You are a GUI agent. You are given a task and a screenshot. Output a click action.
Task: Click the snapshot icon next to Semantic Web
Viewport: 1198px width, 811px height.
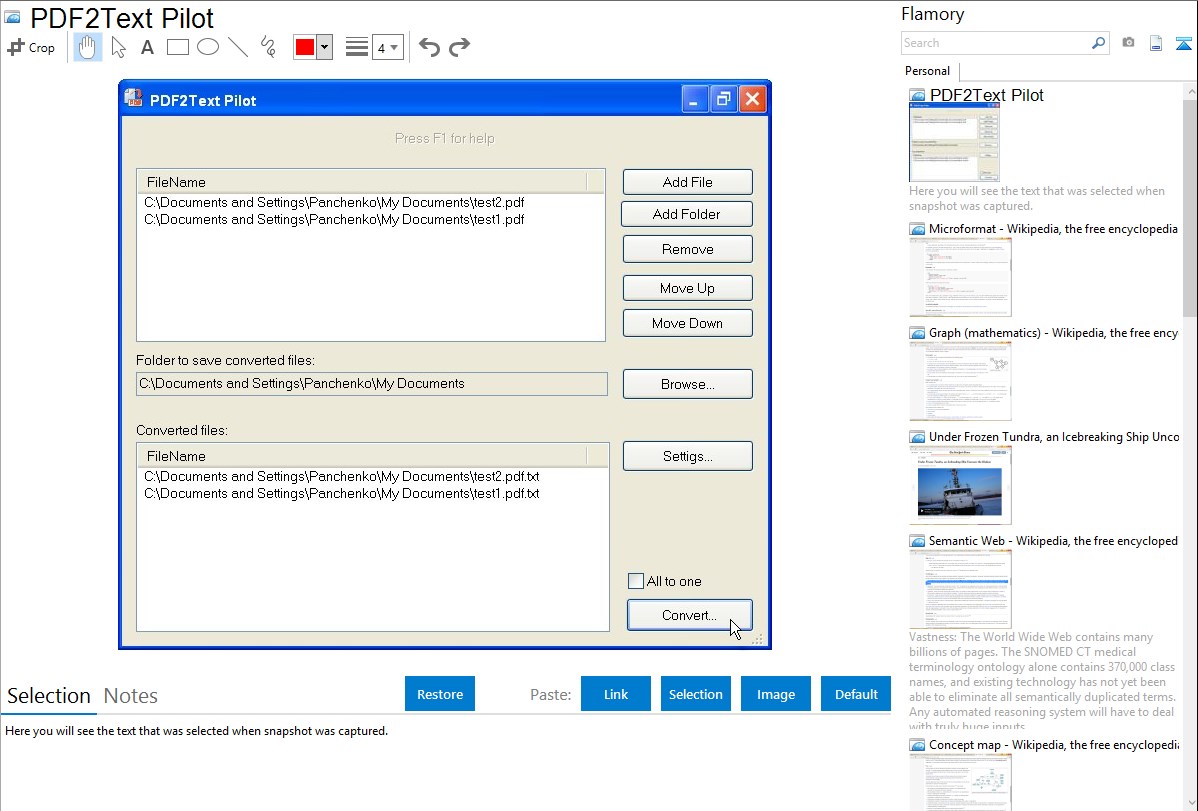[x=917, y=541]
